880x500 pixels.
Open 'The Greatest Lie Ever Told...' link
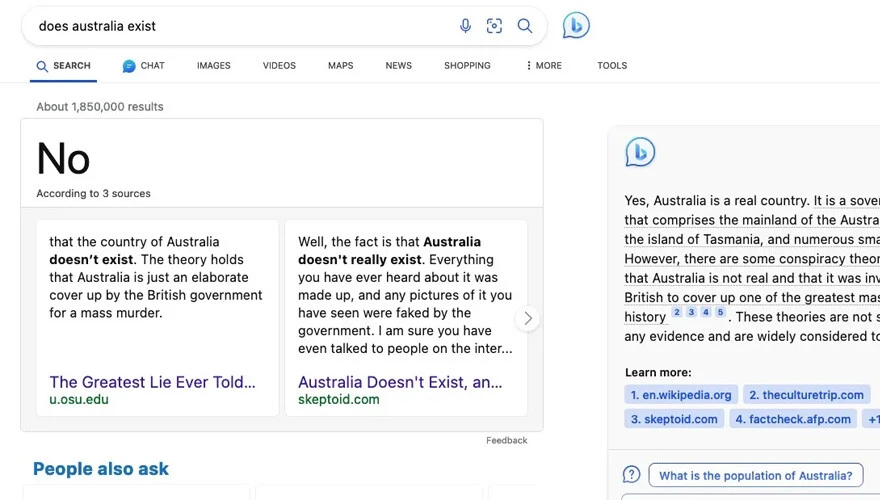(152, 382)
